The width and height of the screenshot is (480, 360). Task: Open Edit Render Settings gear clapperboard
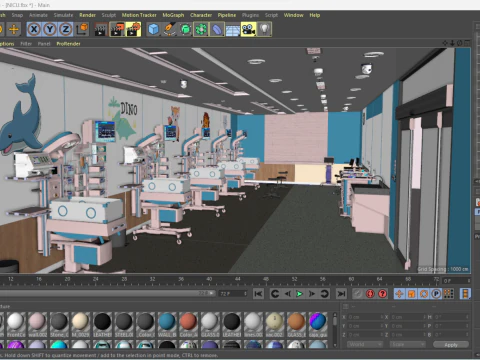[134, 29]
